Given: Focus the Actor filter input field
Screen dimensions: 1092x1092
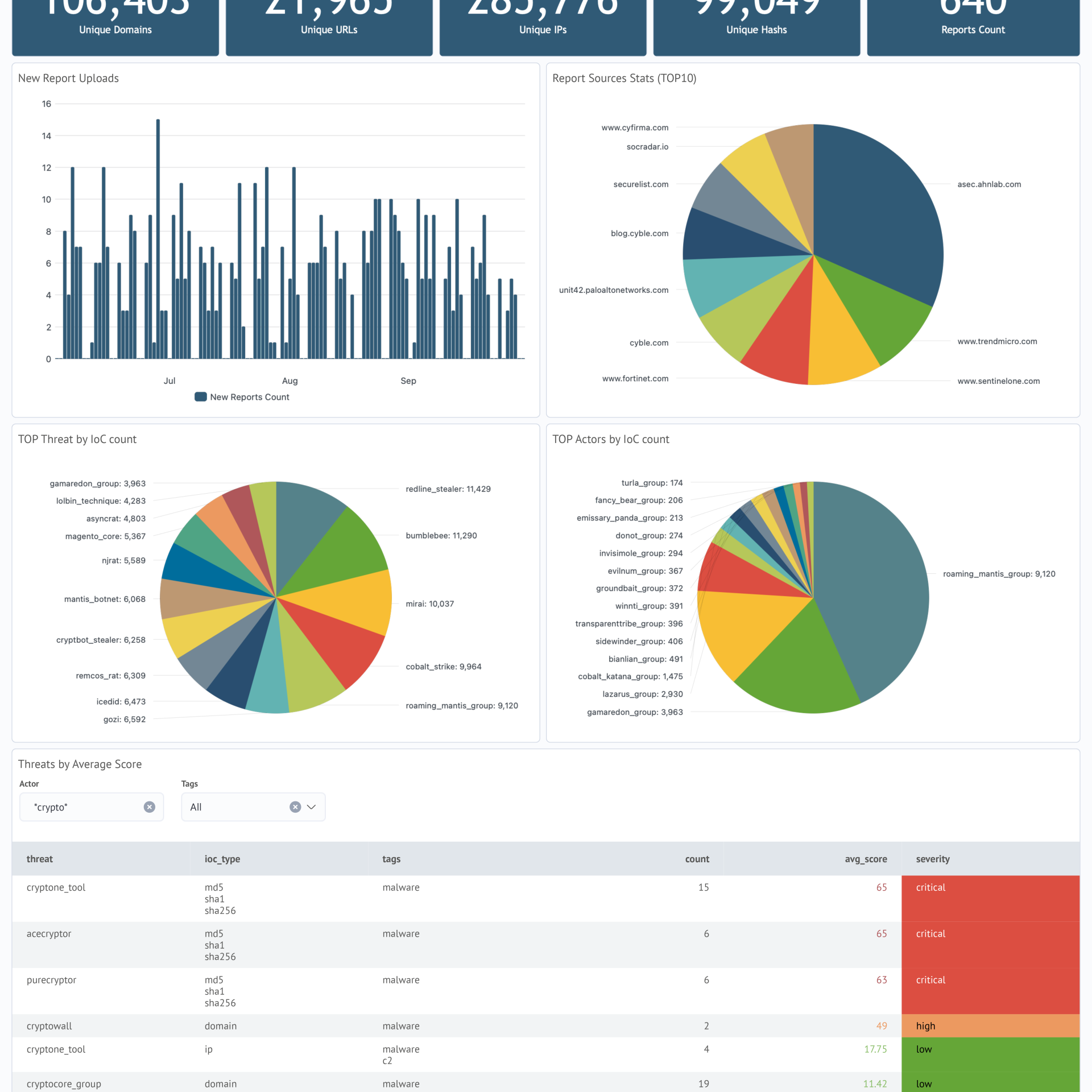Looking at the screenshot, I should pyautogui.click(x=92, y=807).
